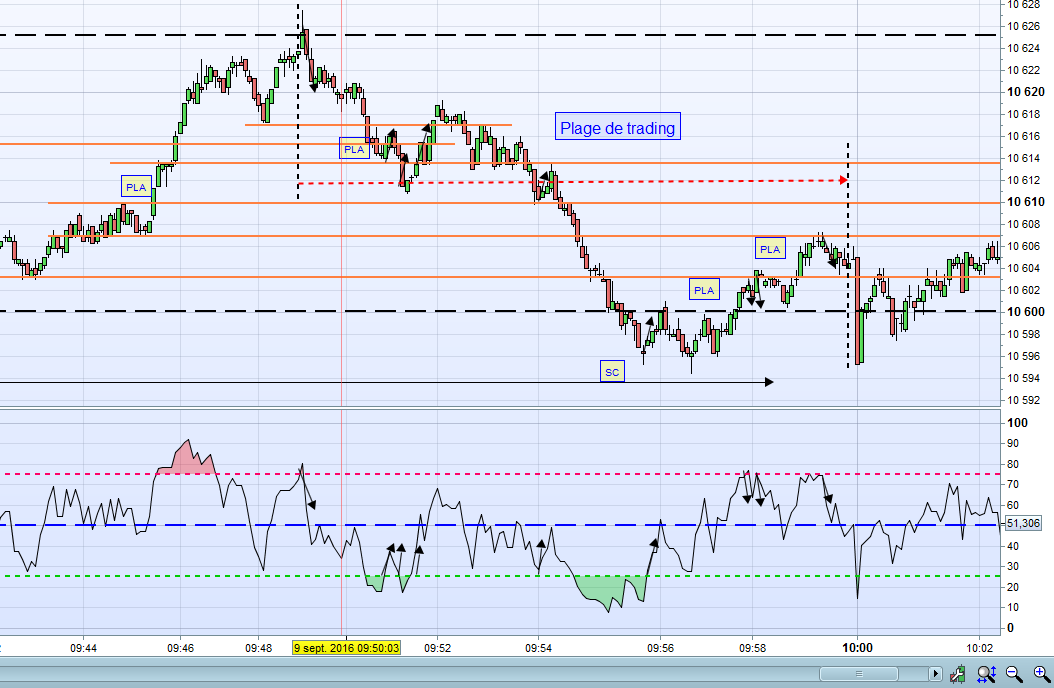Click the '10:00' bold time axis label
Screen dimensions: 1054x688
click(x=857, y=648)
